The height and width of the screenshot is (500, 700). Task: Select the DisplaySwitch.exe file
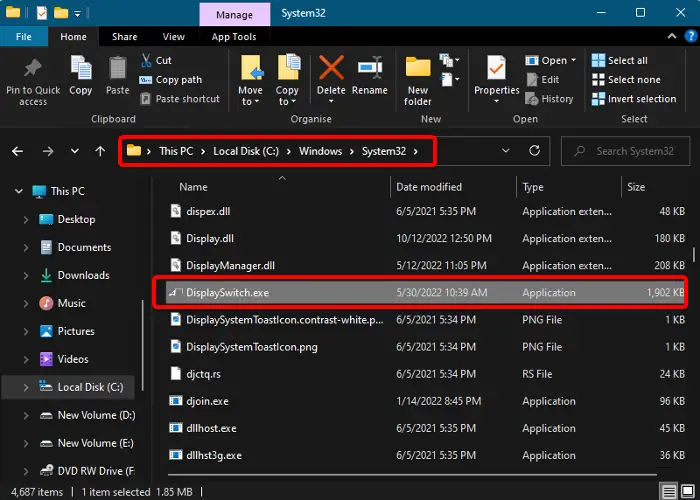pos(425,293)
